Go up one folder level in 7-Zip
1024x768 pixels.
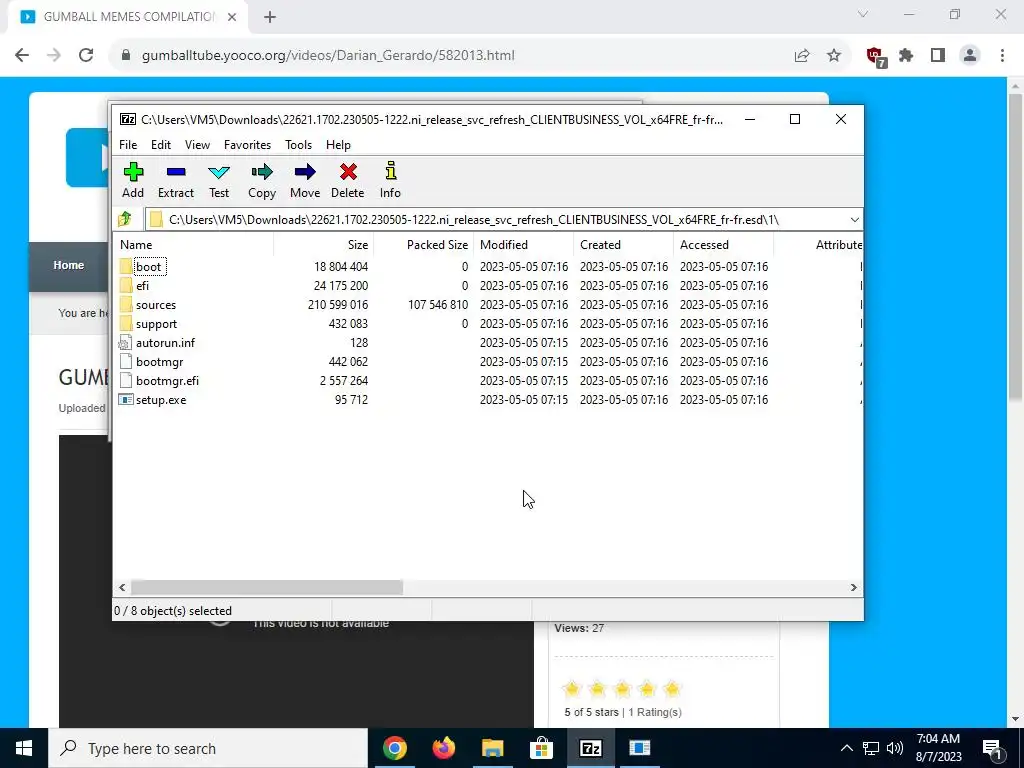[125, 219]
